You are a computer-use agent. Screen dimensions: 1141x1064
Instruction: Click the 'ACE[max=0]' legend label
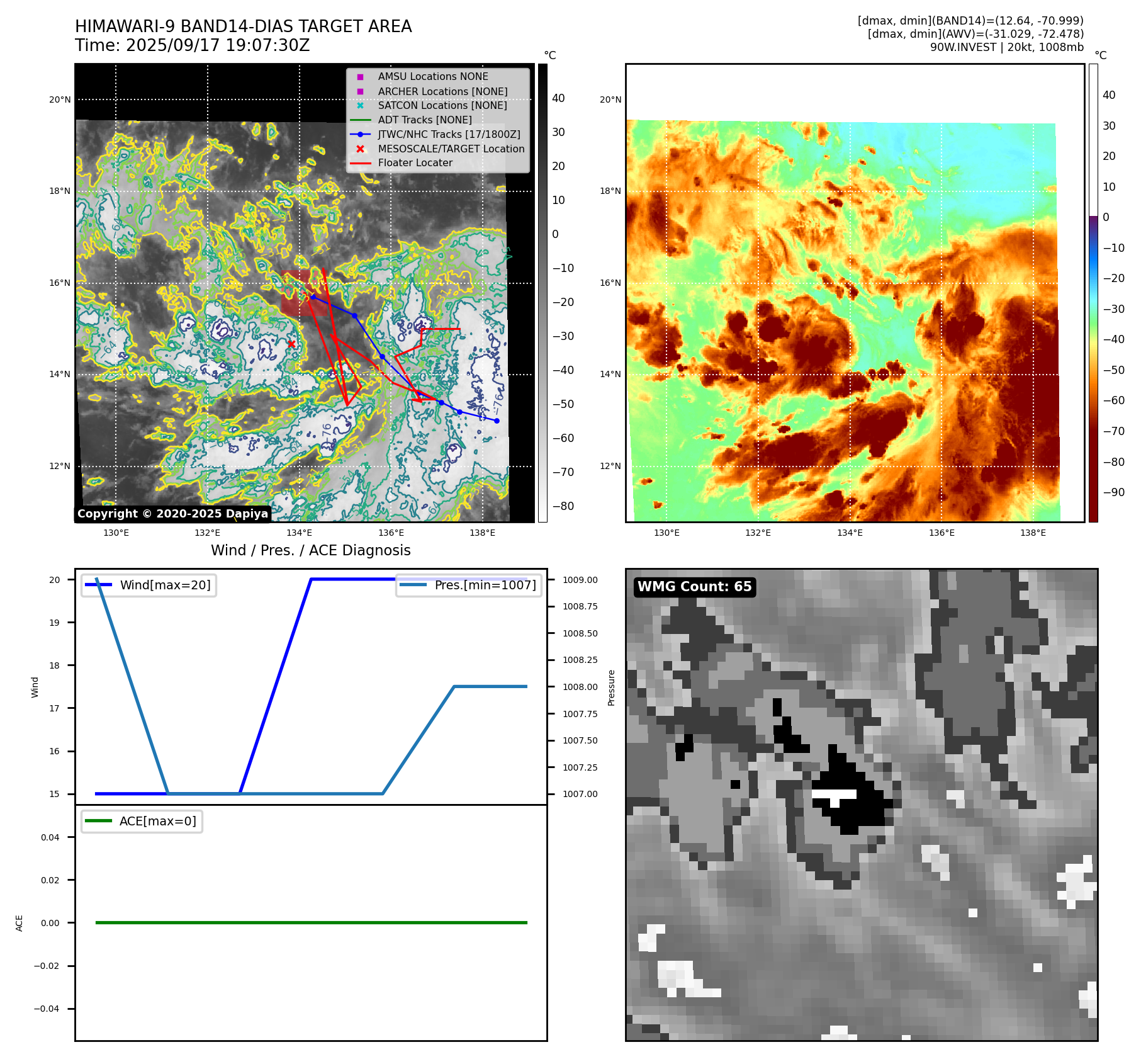point(158,821)
